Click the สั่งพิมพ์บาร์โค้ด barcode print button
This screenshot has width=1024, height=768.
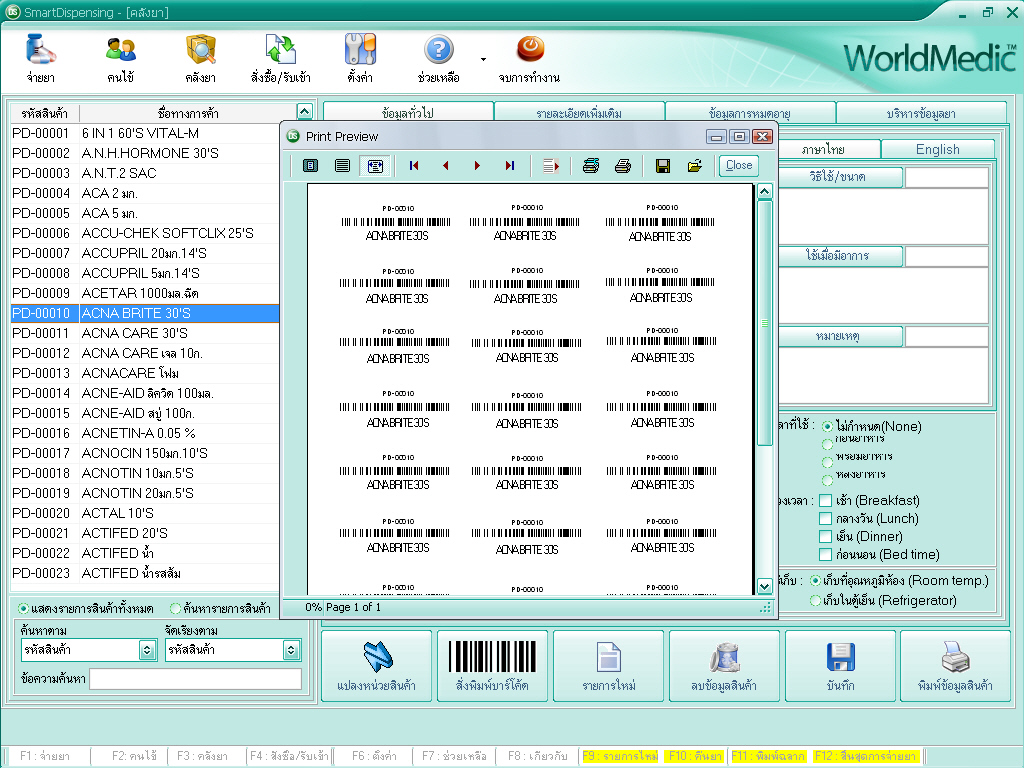coord(492,665)
